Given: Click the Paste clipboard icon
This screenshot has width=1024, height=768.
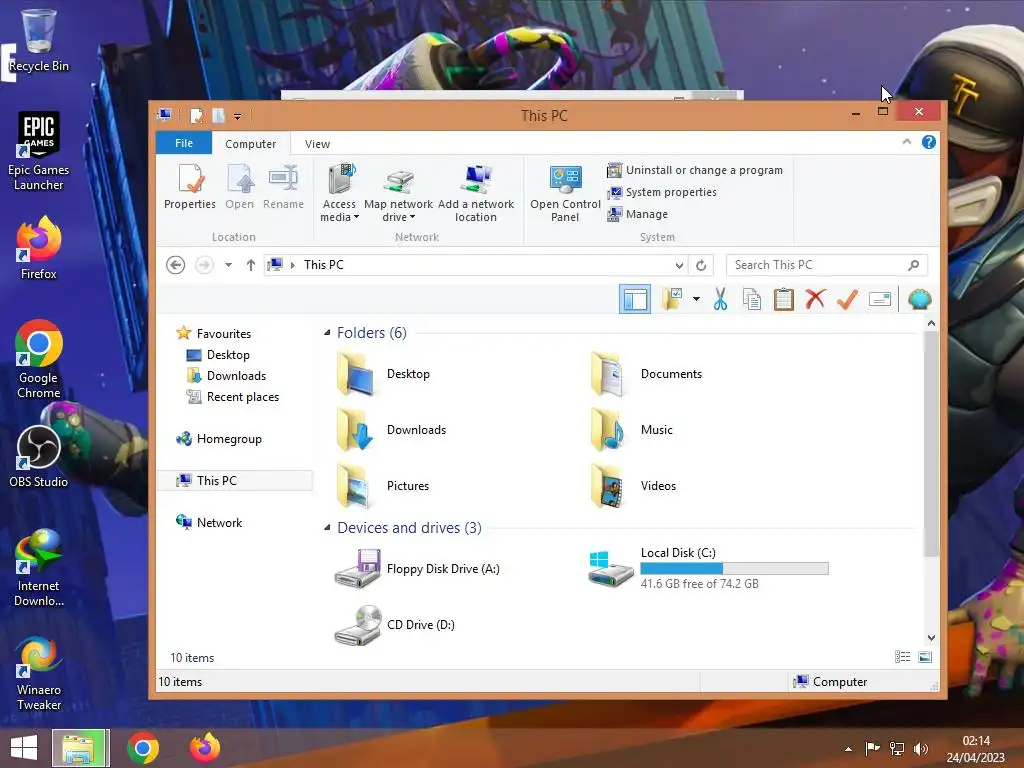Looking at the screenshot, I should coord(784,299).
